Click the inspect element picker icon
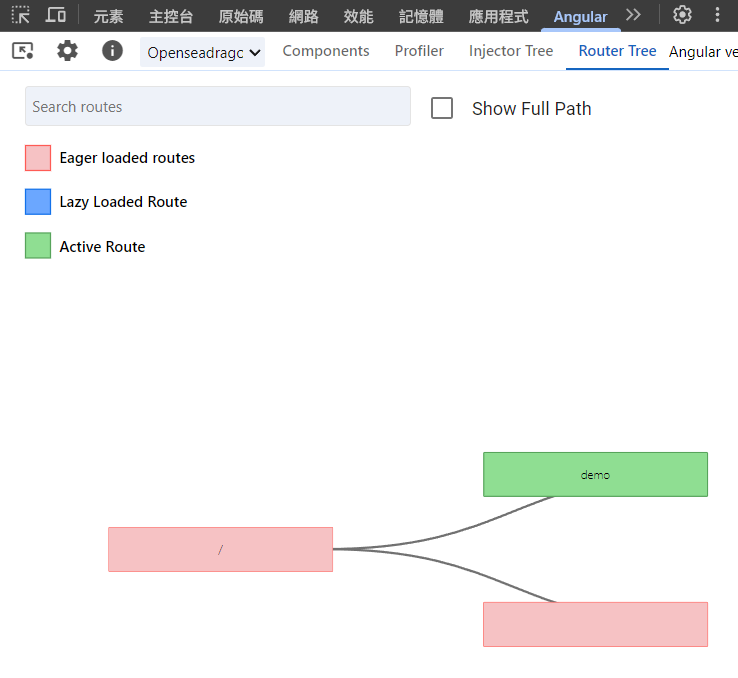This screenshot has height=678, width=738. point(20,15)
